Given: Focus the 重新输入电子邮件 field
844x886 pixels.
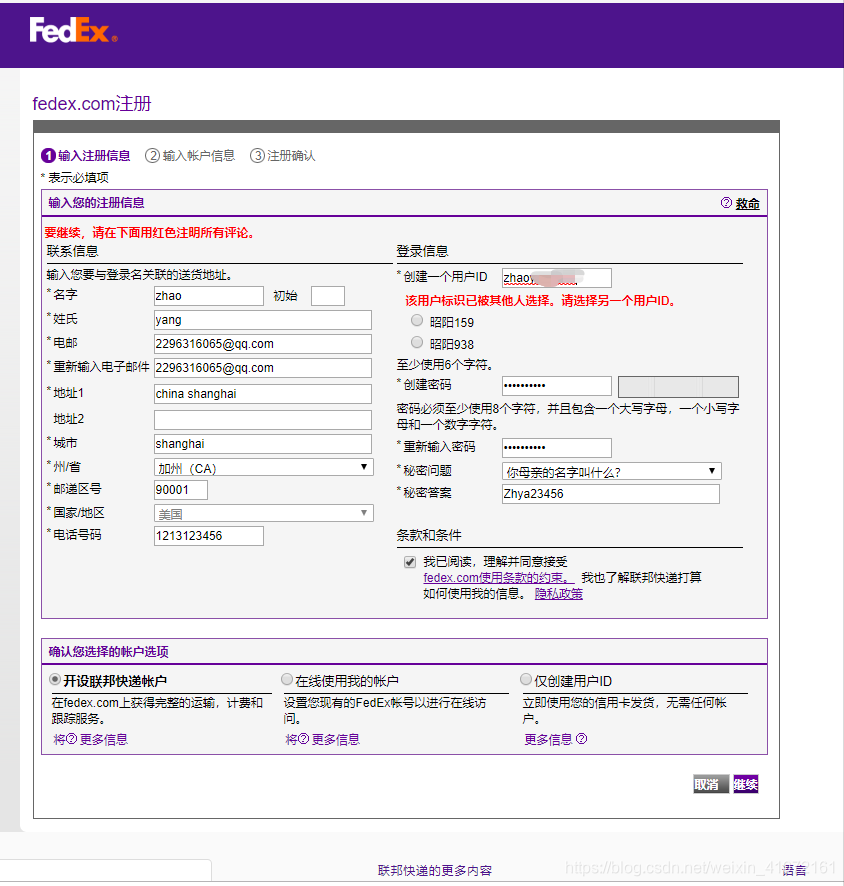Looking at the screenshot, I should (263, 367).
